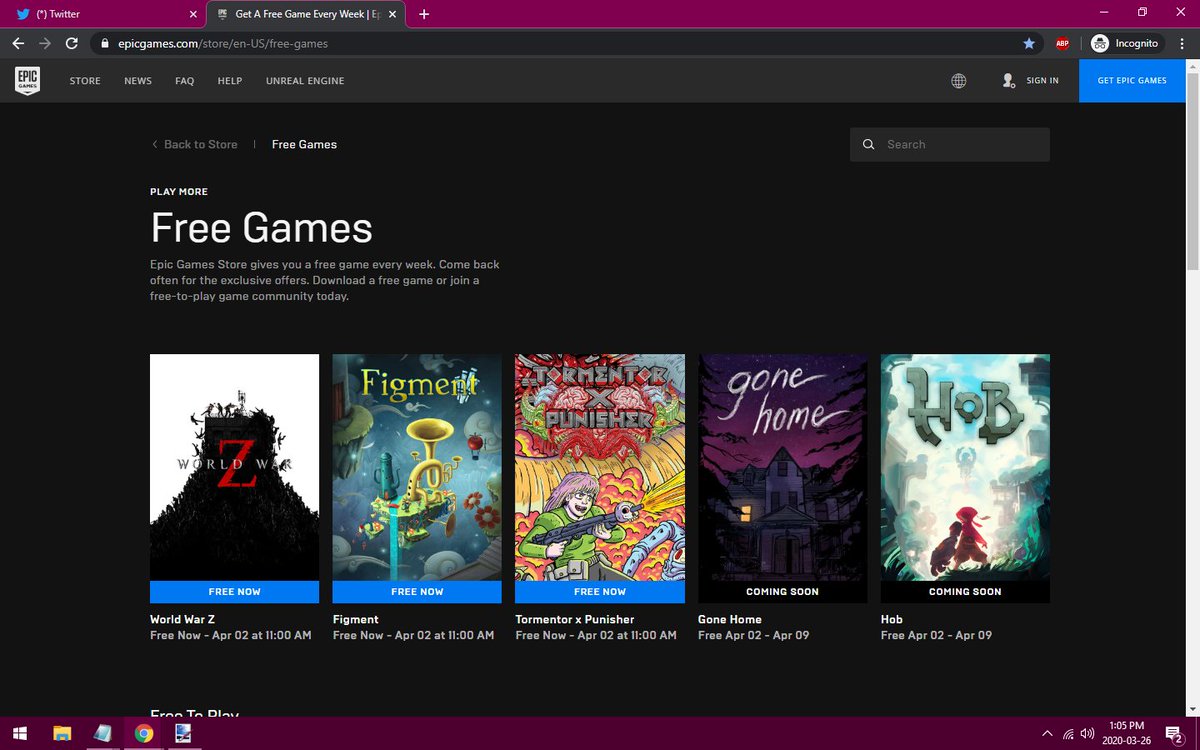Click the search magnifier icon
This screenshot has width=1200, height=750.
pos(869,144)
